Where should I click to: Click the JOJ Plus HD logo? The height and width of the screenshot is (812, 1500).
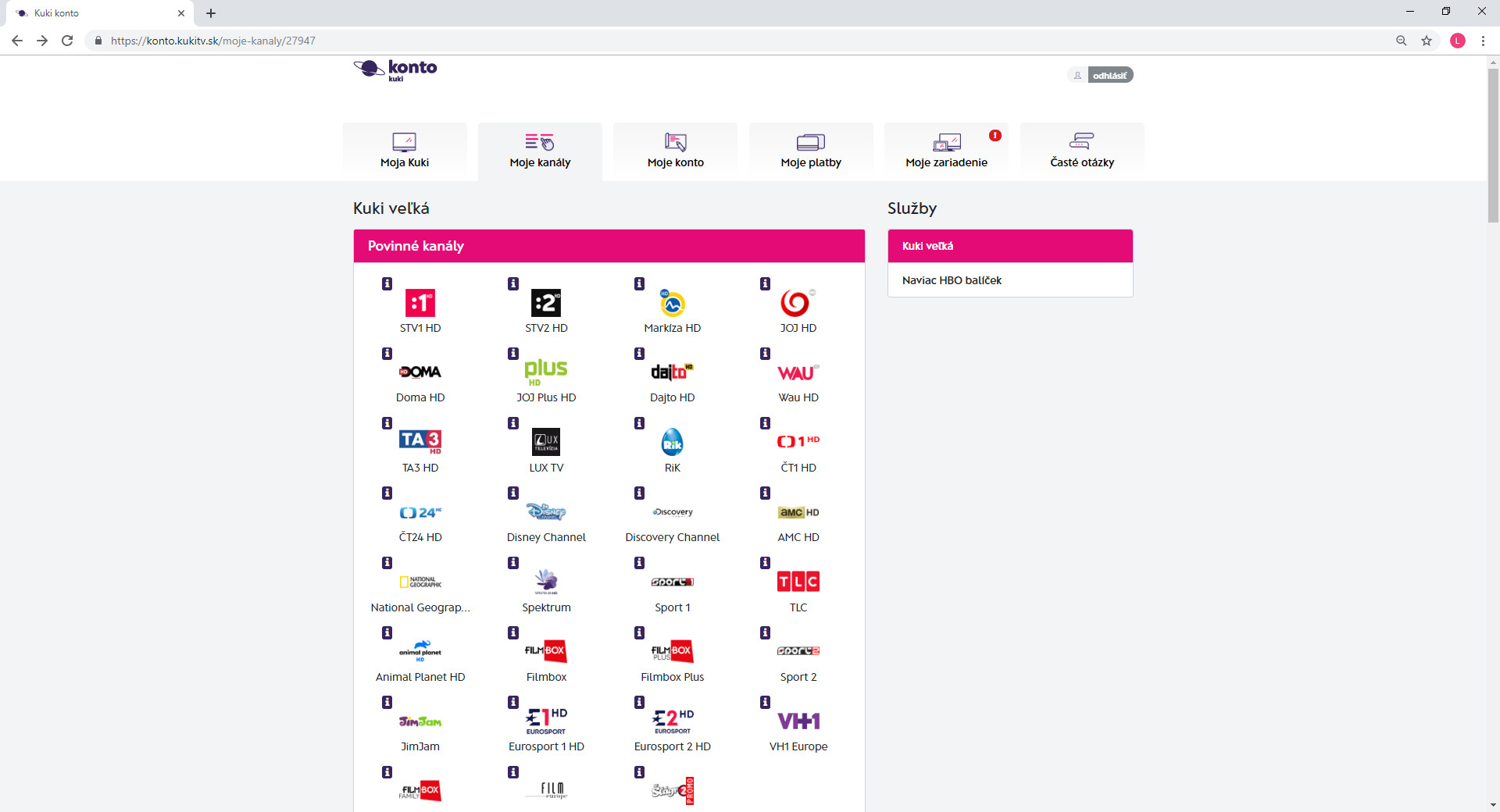pos(546,372)
